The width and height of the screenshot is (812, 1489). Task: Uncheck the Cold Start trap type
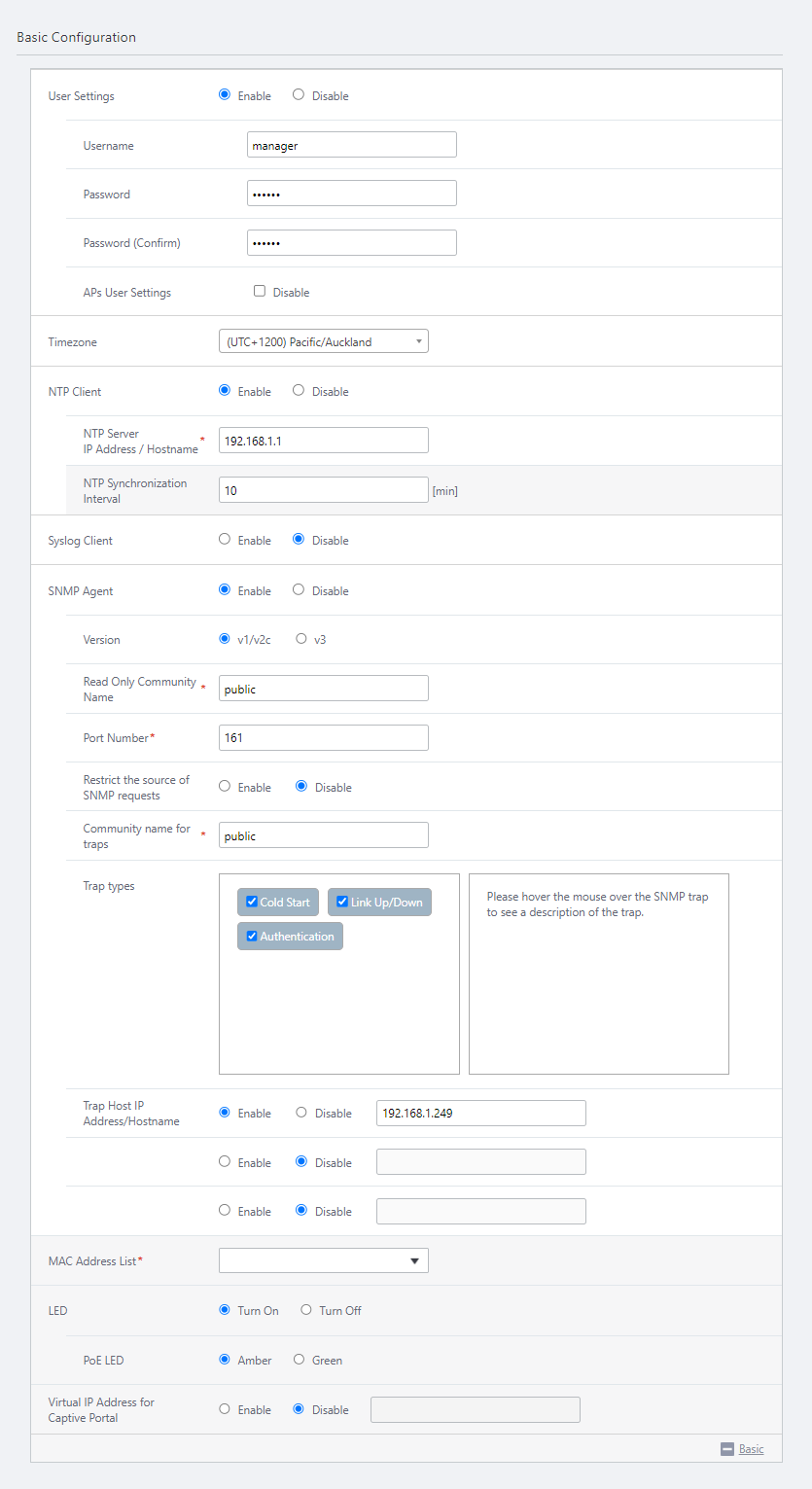pos(252,902)
